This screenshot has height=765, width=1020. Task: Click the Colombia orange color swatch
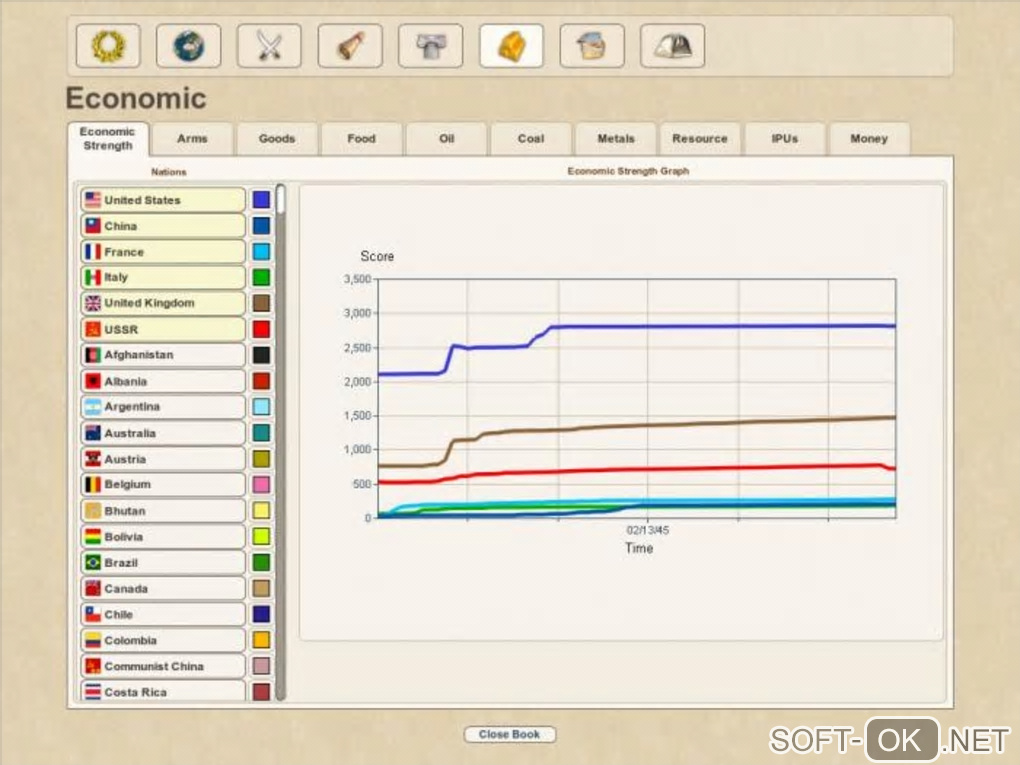262,640
